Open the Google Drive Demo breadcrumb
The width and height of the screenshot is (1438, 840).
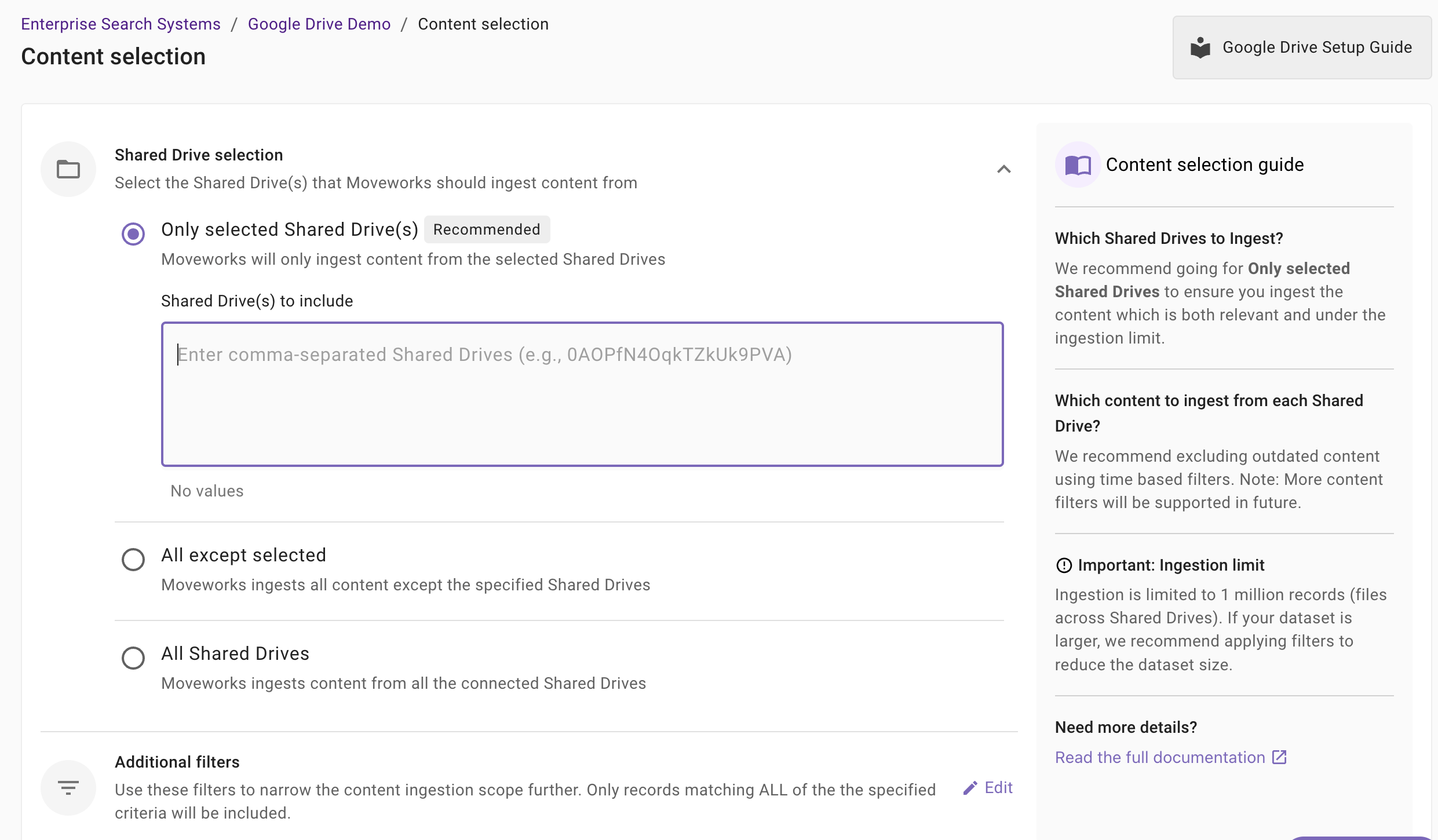tap(319, 24)
